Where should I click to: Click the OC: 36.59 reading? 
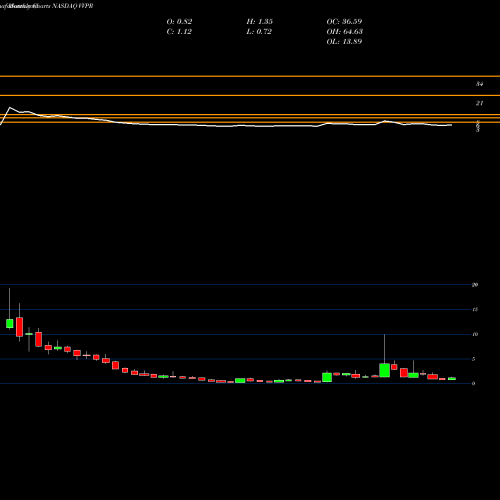tap(344, 21)
